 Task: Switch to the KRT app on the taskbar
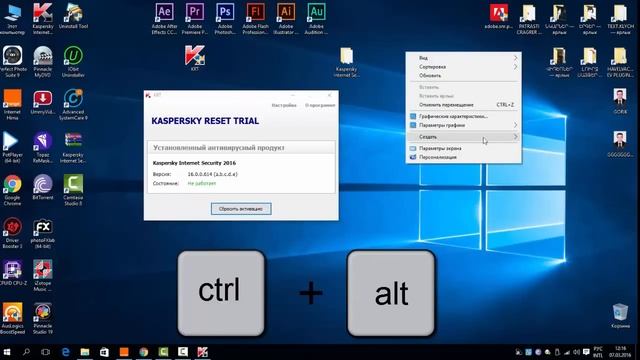click(x=202, y=352)
